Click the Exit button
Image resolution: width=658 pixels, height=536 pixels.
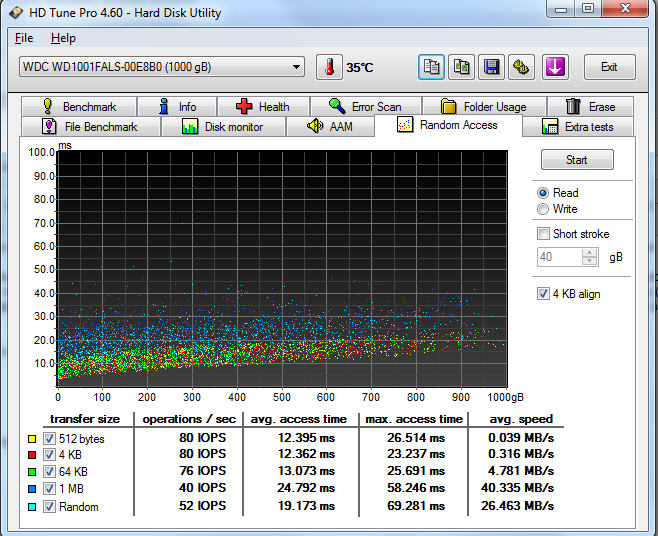(x=608, y=67)
